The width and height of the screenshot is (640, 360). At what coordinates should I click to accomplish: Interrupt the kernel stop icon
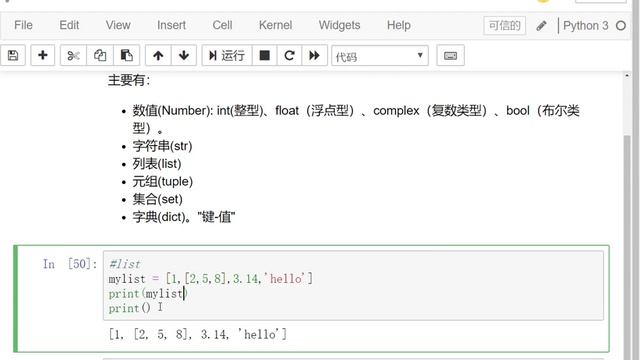[264, 56]
